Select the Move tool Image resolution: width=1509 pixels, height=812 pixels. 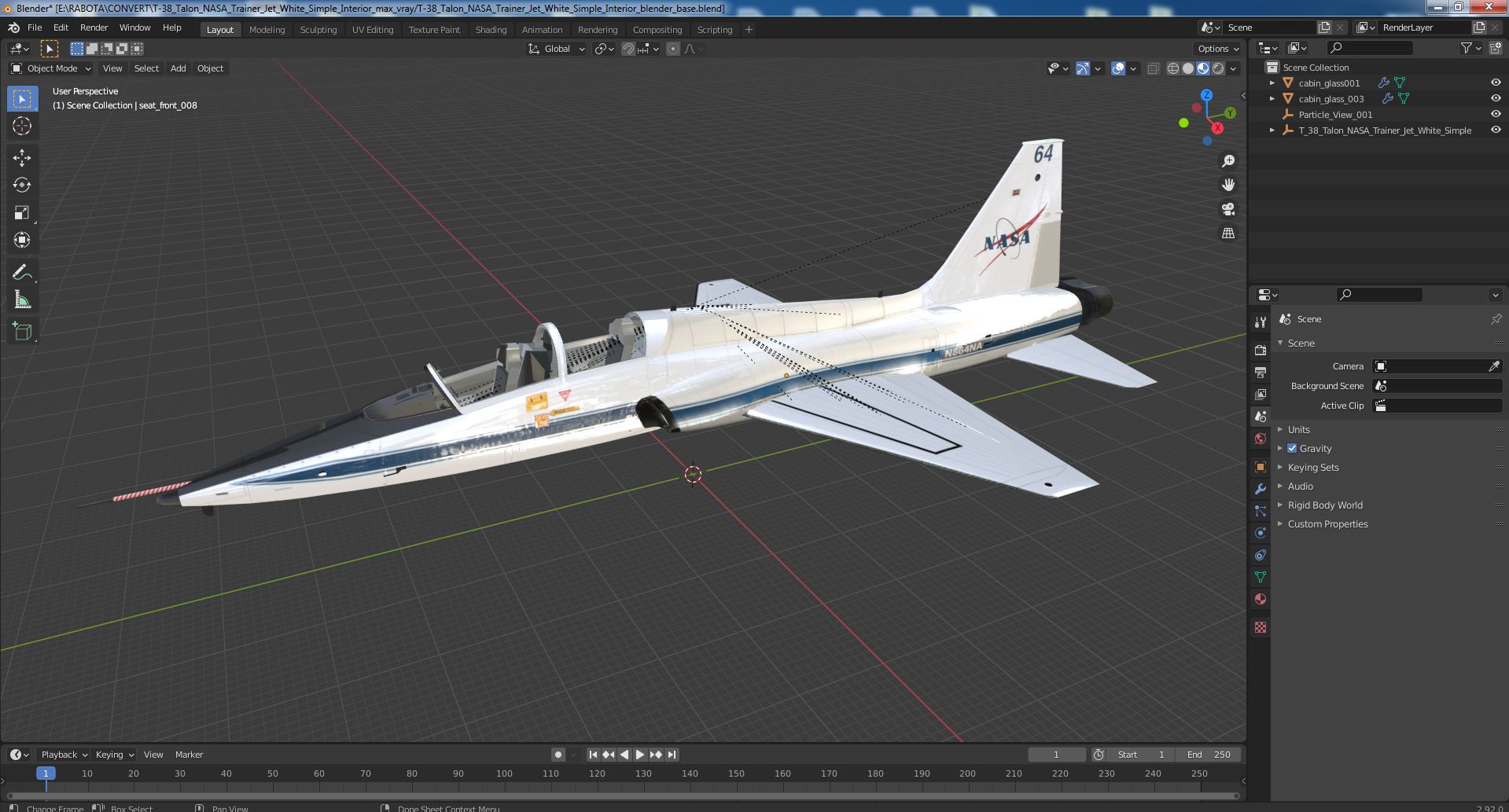tap(22, 158)
